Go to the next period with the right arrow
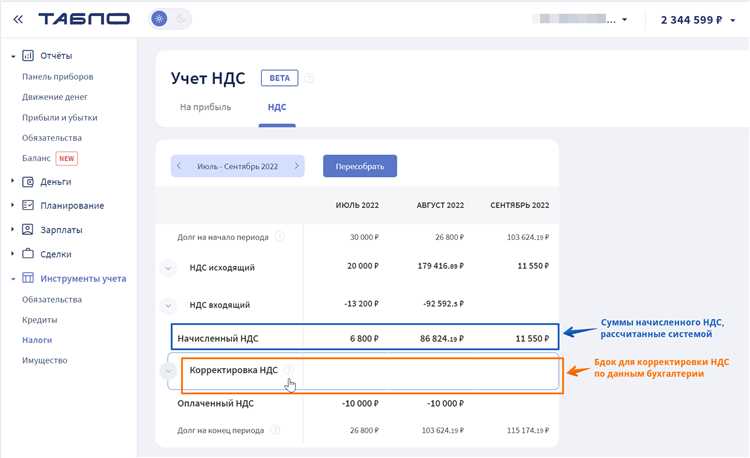750x458 pixels. 296,166
